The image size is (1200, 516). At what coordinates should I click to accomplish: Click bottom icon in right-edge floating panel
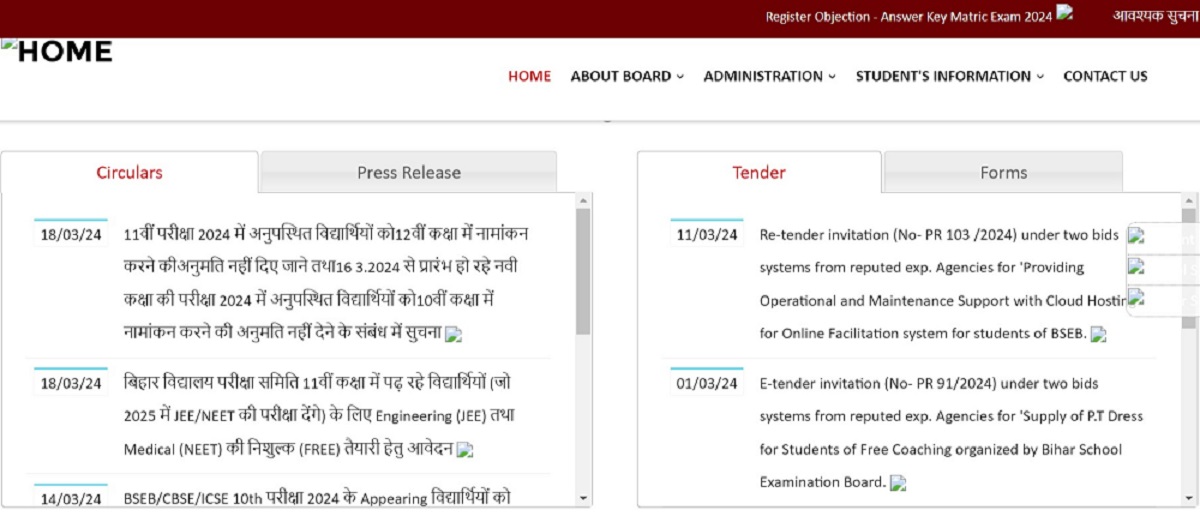(x=1136, y=298)
